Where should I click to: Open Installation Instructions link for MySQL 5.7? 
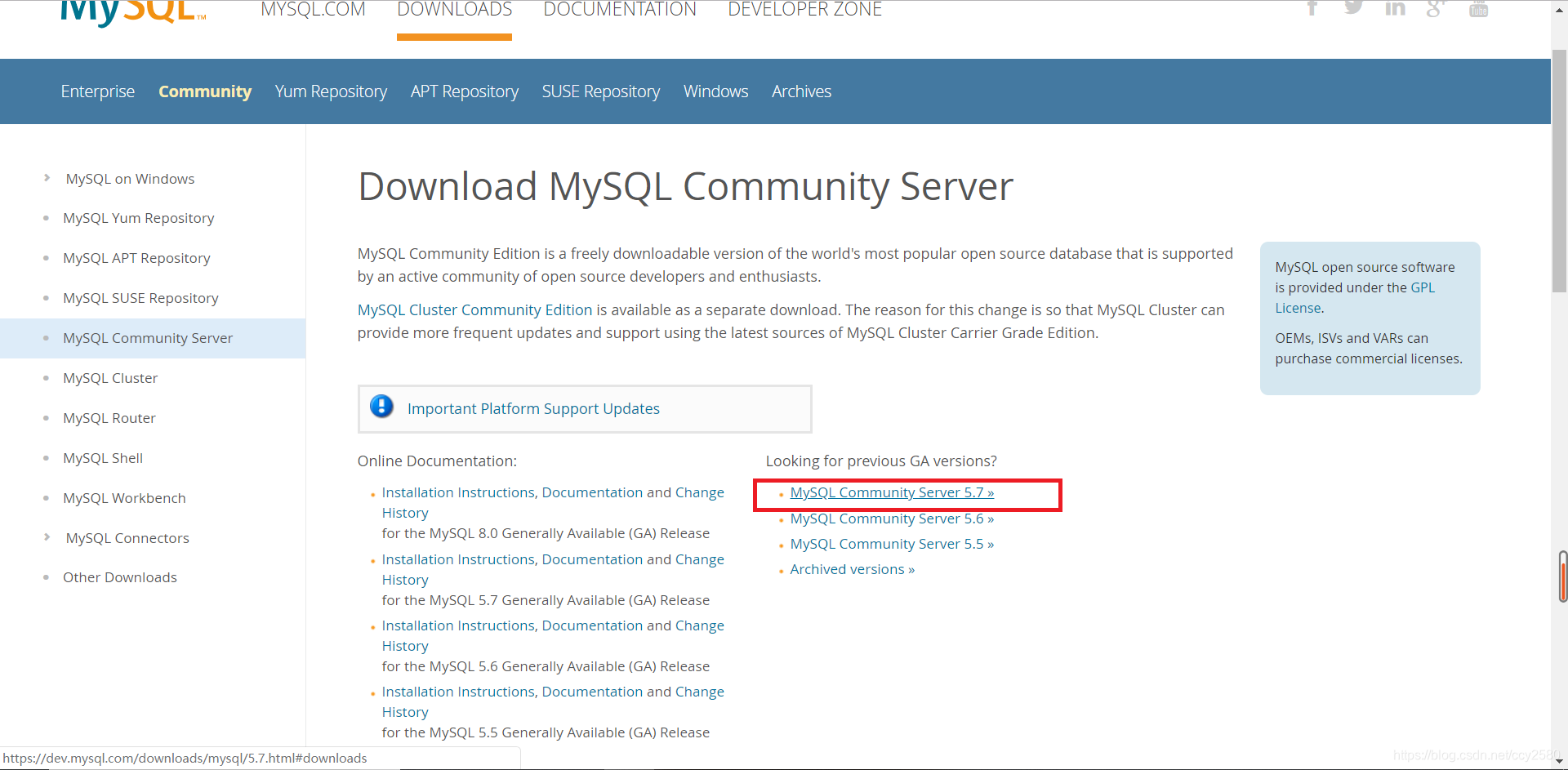[553, 559]
